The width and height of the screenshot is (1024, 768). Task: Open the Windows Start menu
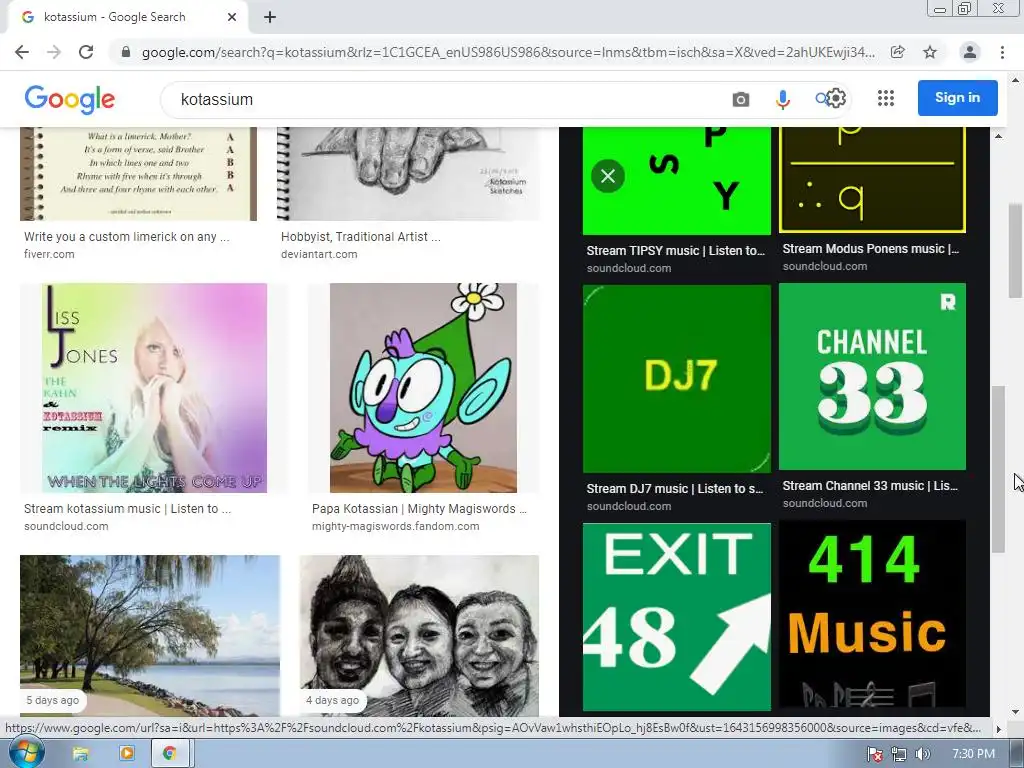click(x=25, y=753)
